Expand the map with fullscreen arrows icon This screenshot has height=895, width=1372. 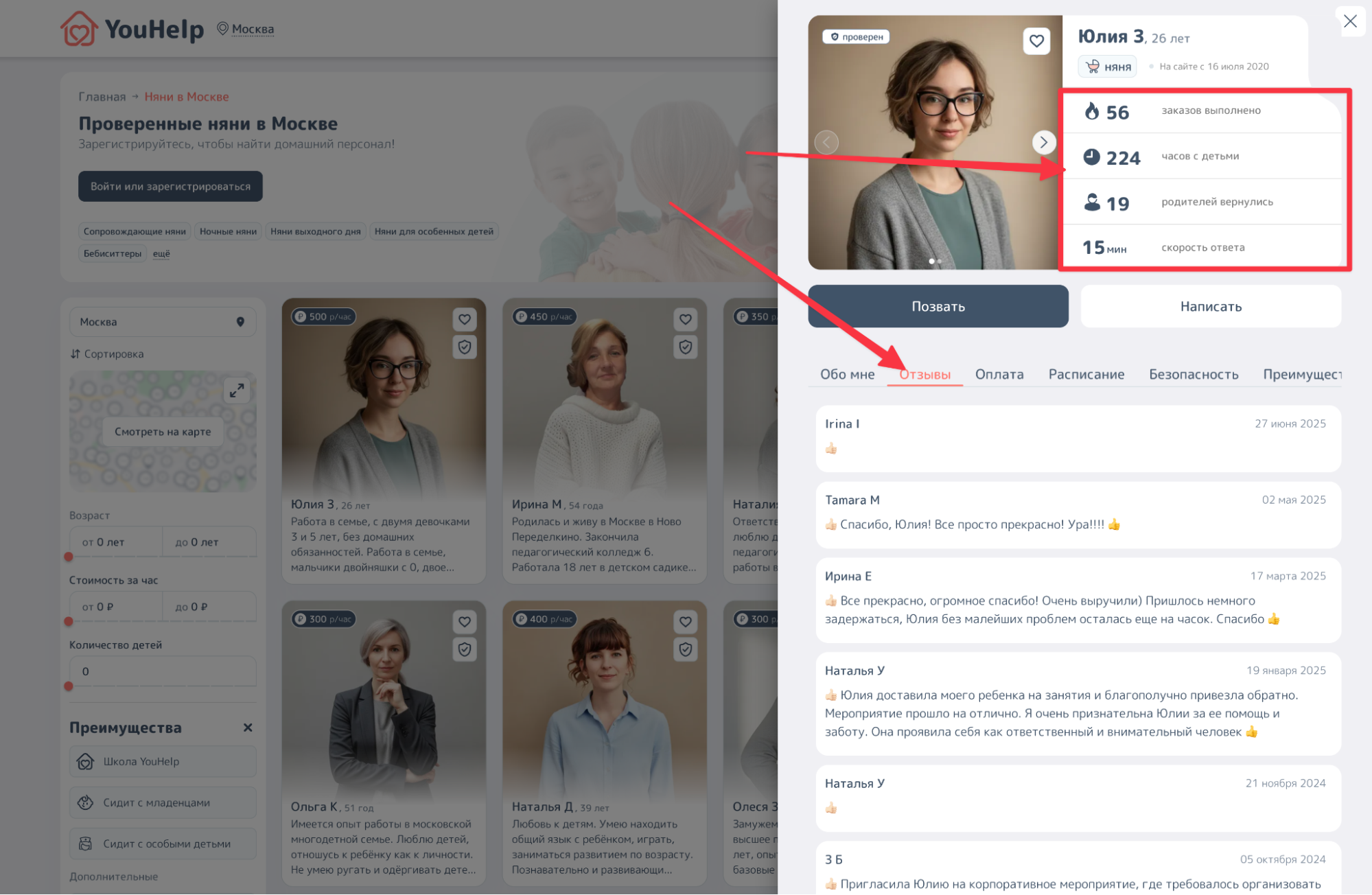pos(237,391)
